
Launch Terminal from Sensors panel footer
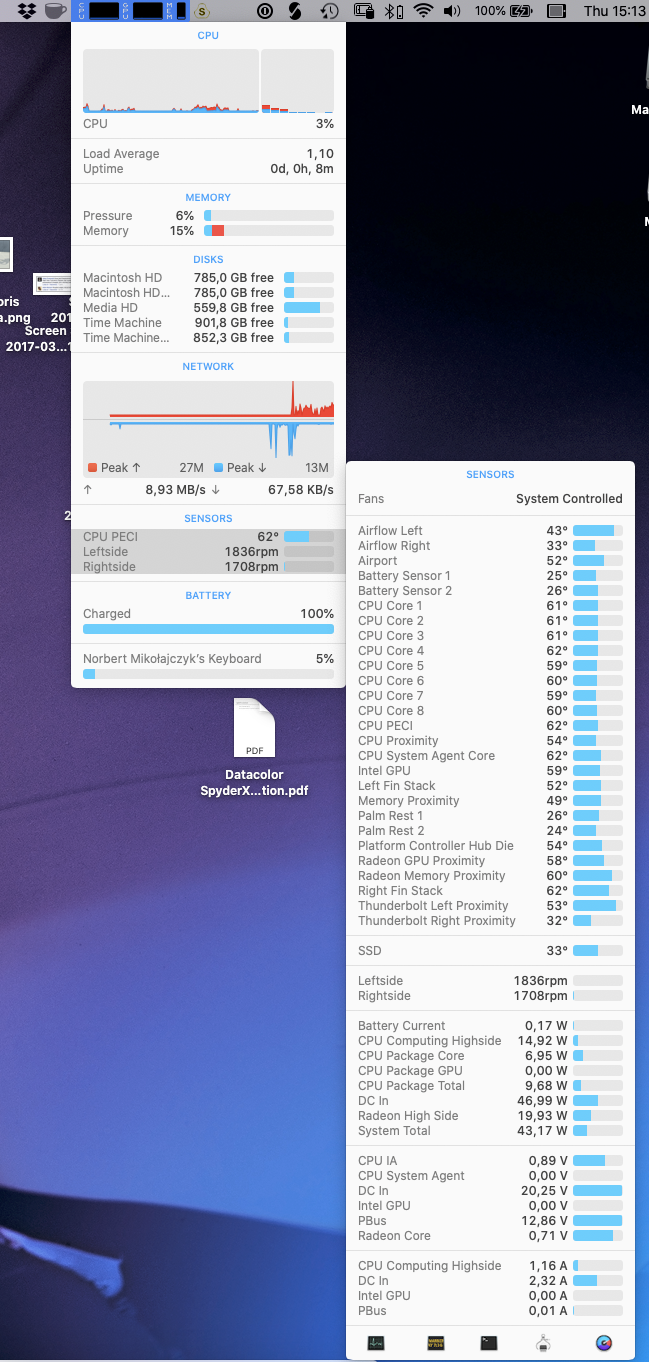(489, 1343)
